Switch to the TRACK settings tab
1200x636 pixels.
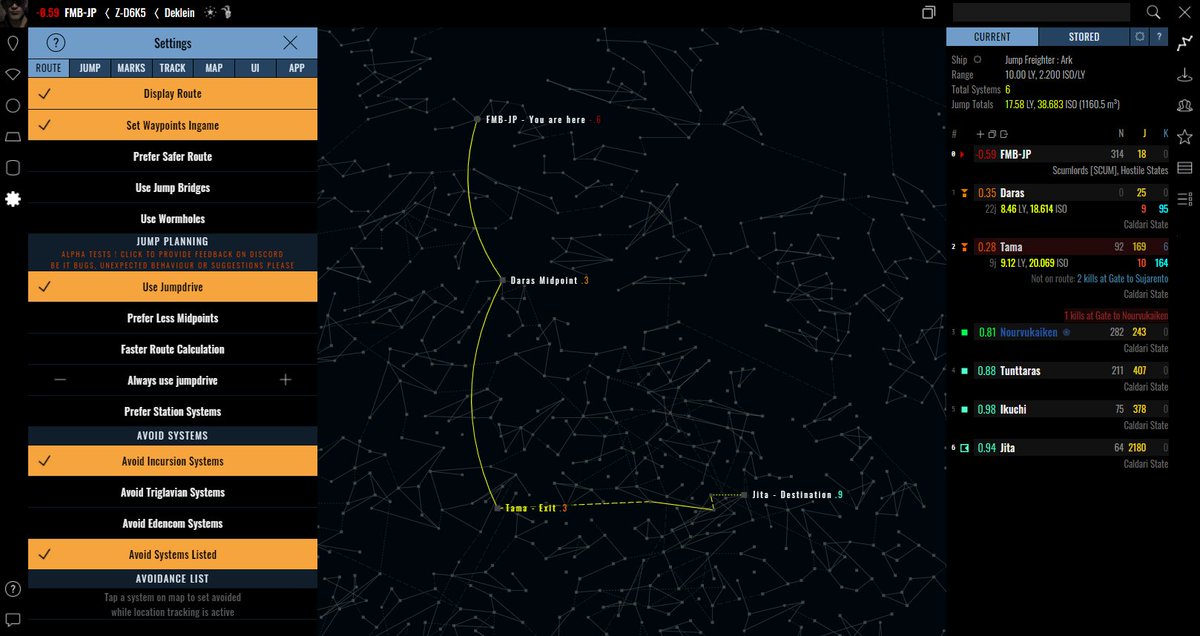(173, 68)
